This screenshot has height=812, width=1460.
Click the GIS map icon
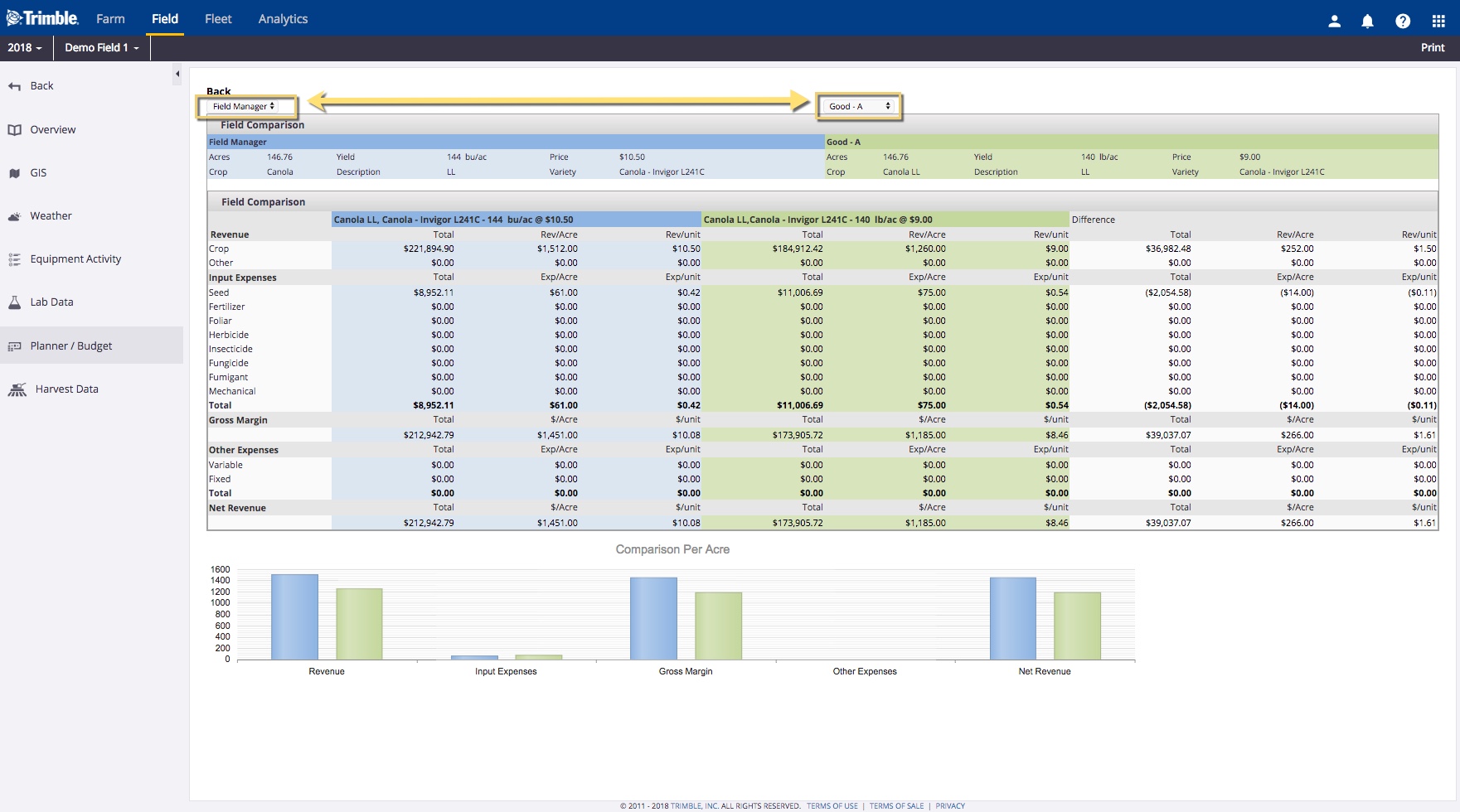point(14,173)
